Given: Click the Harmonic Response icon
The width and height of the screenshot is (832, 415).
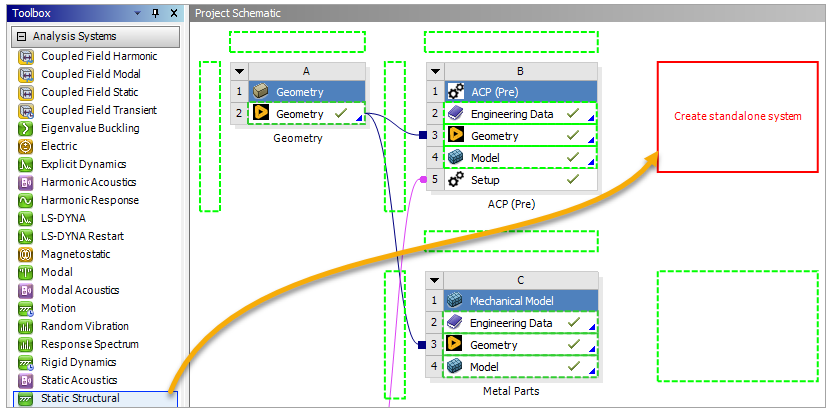Looking at the screenshot, I should [x=25, y=201].
